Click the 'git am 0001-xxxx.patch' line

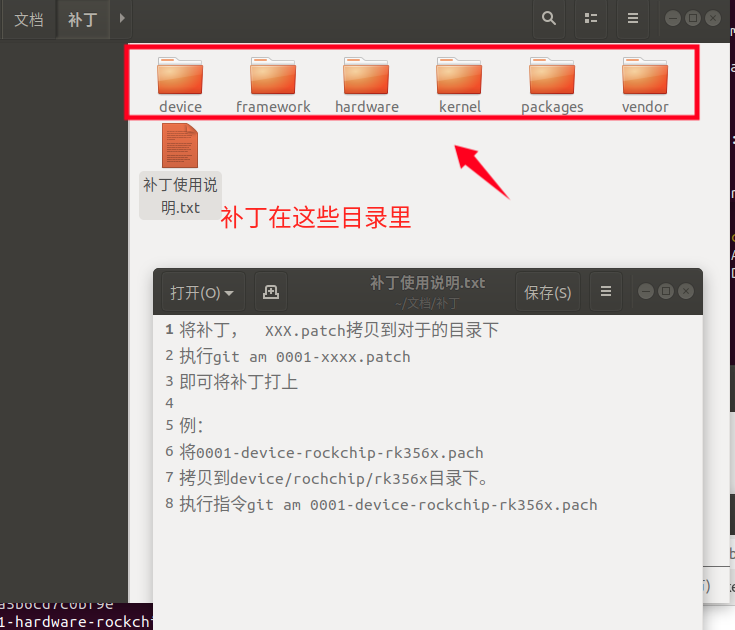[295, 357]
